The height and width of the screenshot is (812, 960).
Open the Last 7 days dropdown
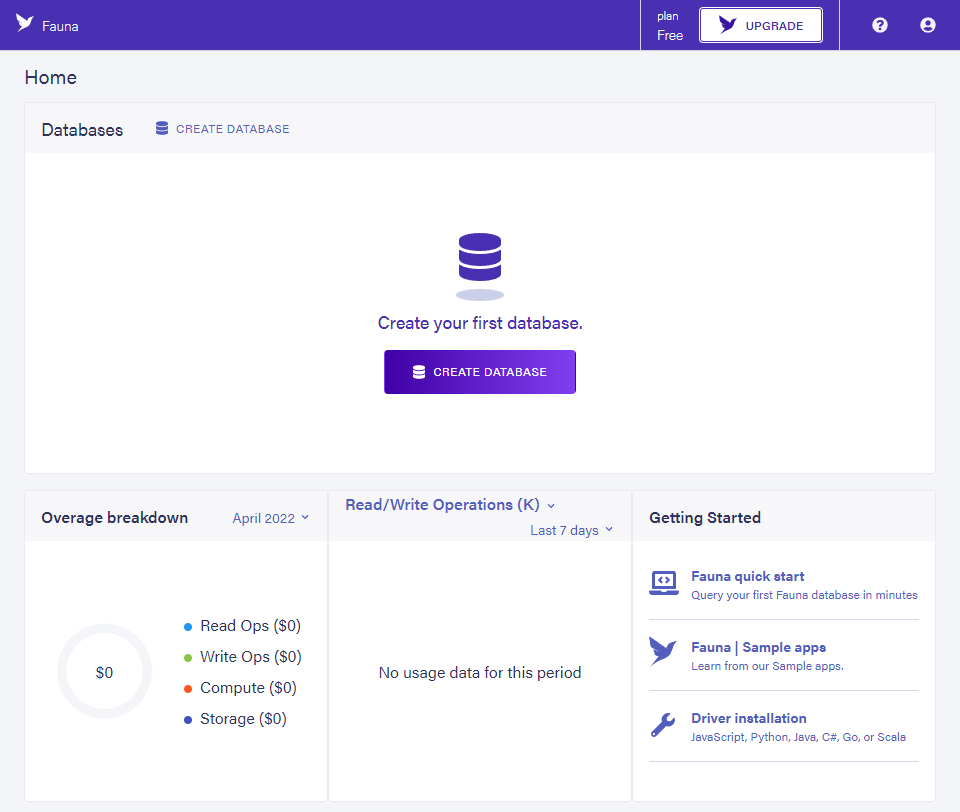571,530
